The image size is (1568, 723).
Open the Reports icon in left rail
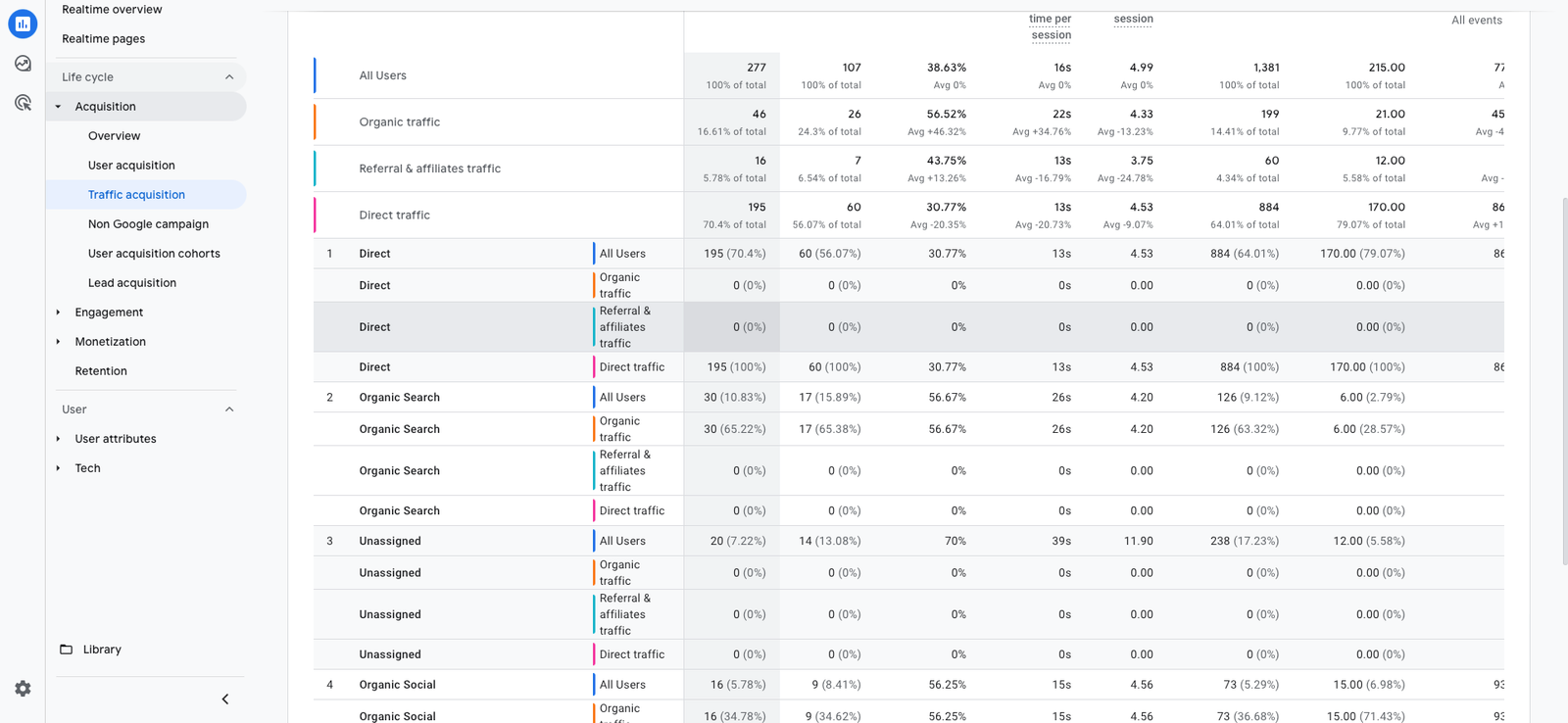tap(23, 24)
